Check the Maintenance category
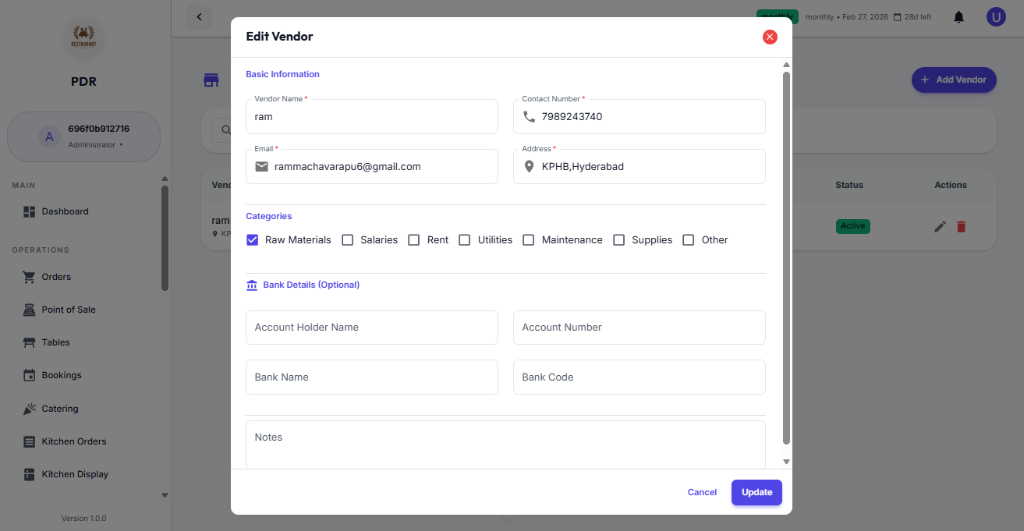This screenshot has height=531, width=1024. (528, 240)
